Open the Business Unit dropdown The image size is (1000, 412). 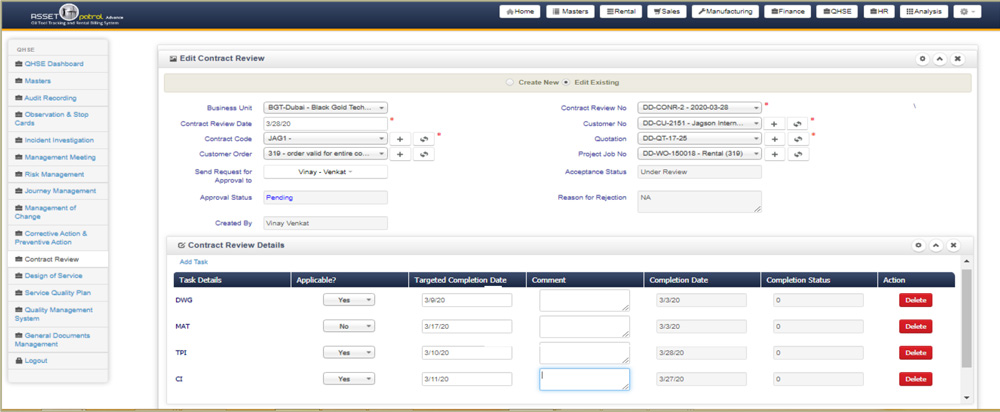pyautogui.click(x=325, y=107)
